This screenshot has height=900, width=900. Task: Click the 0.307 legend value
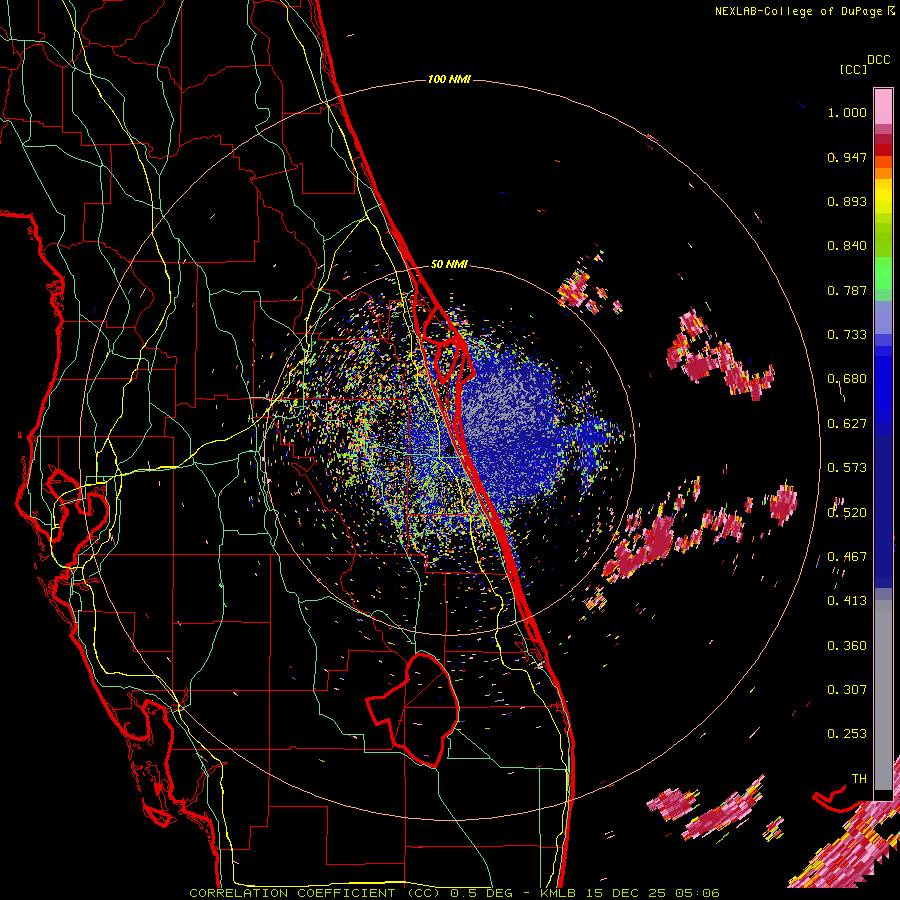pyautogui.click(x=847, y=689)
